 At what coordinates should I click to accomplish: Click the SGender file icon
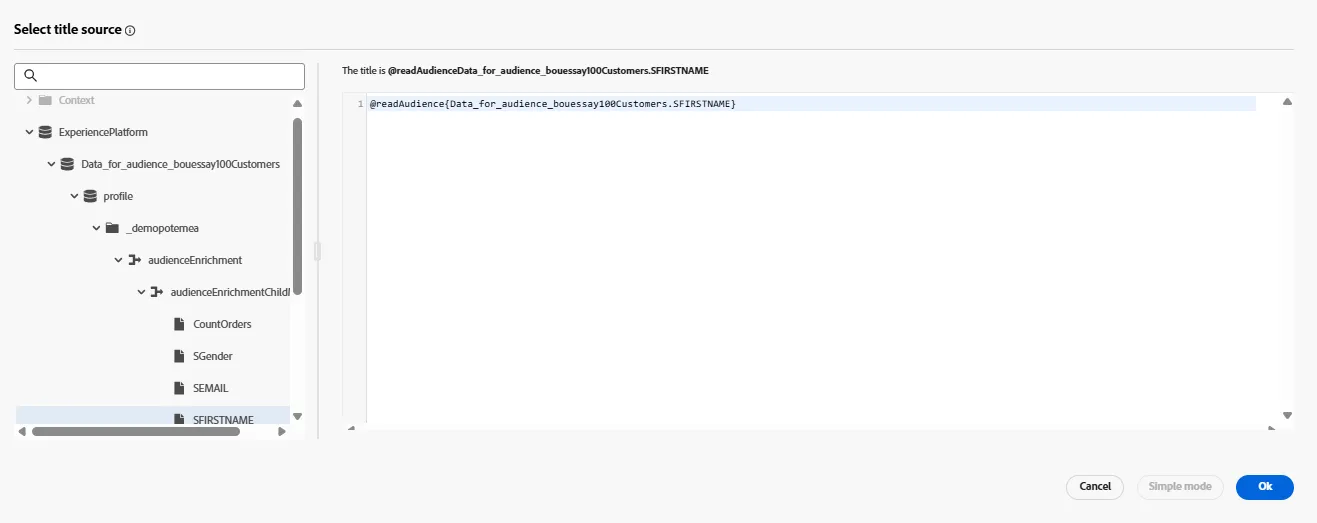pos(179,356)
